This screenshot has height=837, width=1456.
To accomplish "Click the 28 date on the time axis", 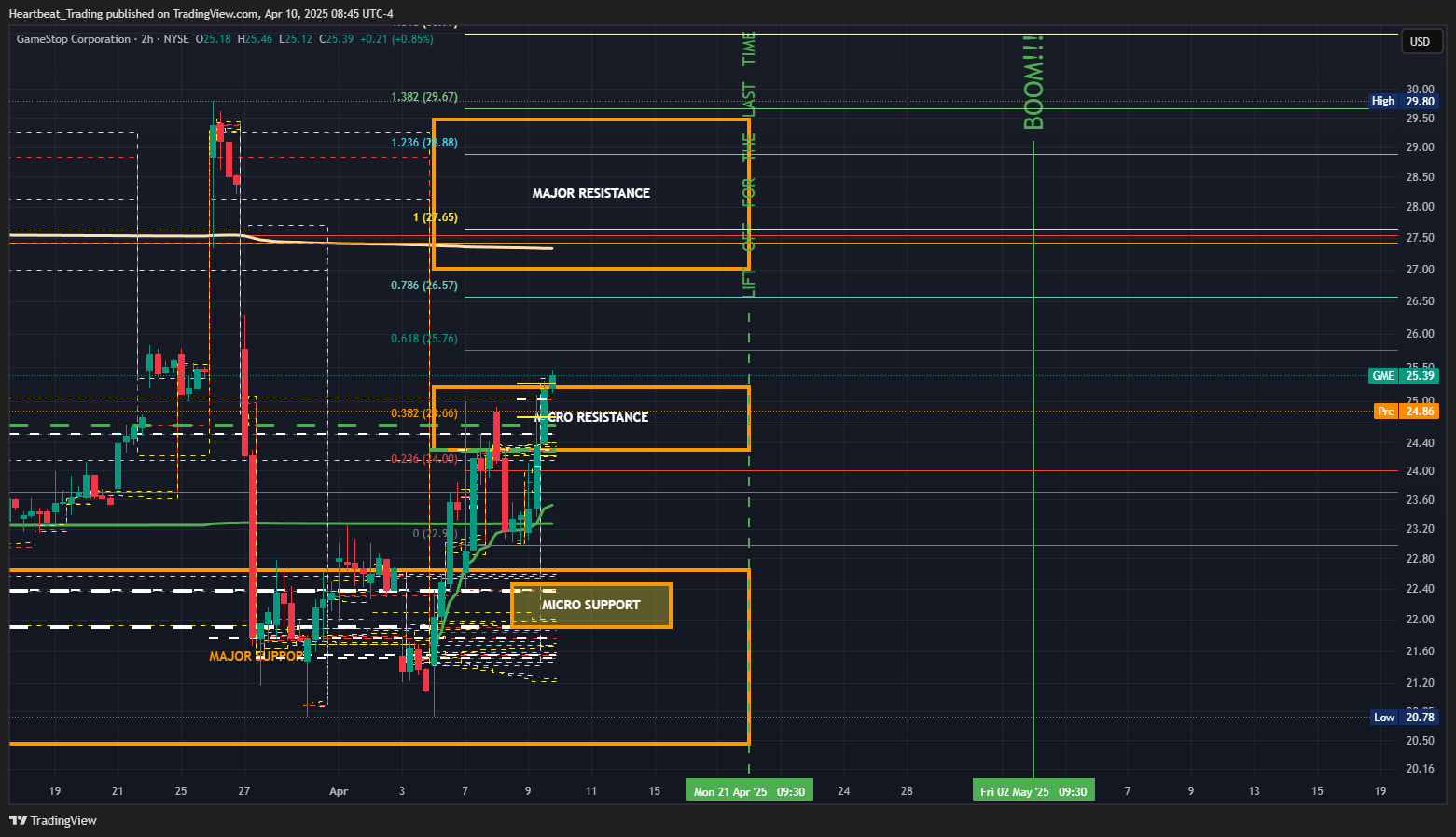I will coord(907,791).
